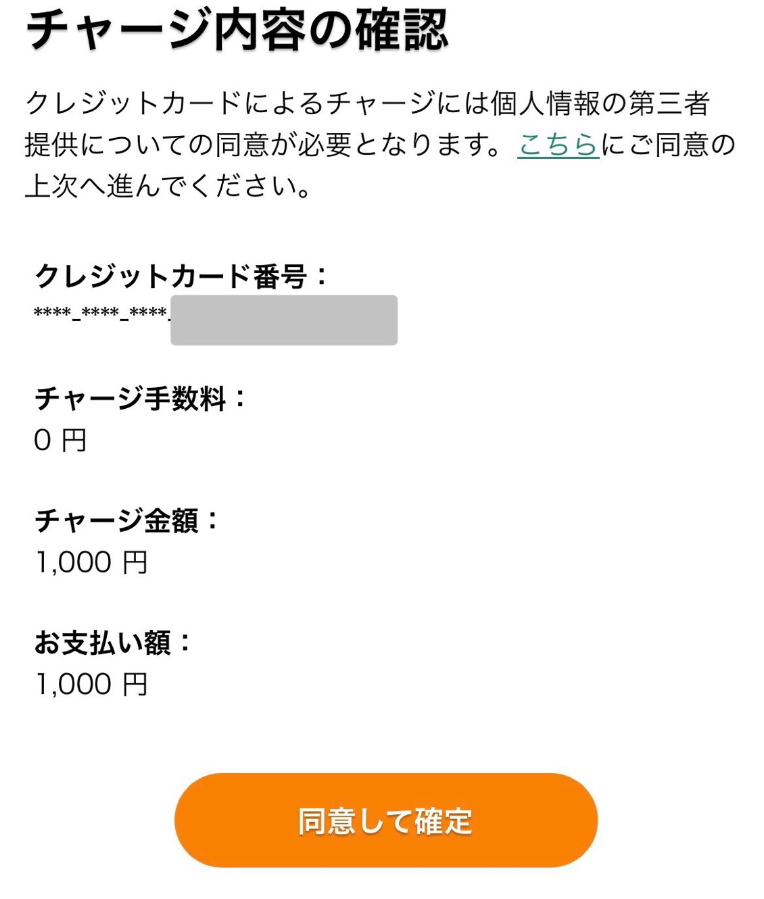This screenshot has width=764, height=899.
Task: Select 1,000 円 under お支払い額
Action: pos(91,684)
